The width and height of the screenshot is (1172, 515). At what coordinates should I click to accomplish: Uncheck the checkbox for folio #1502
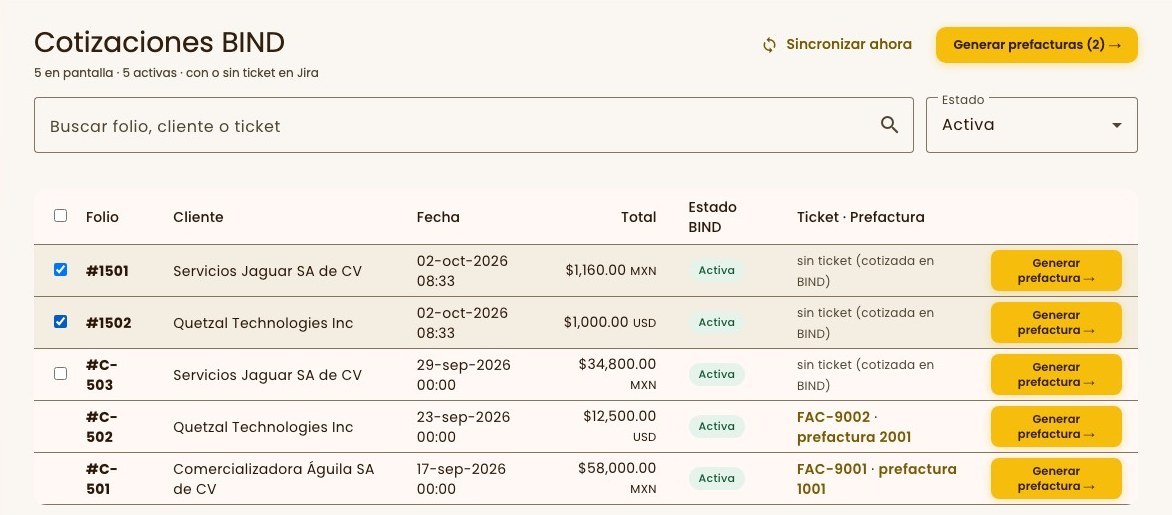tap(61, 321)
